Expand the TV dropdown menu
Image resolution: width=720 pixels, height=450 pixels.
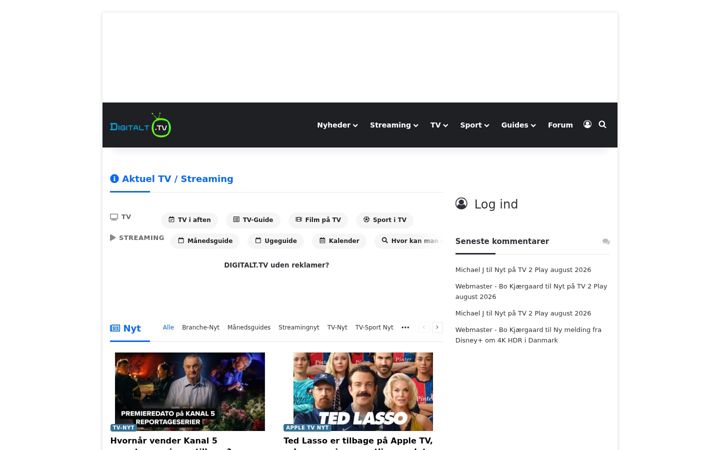(439, 125)
